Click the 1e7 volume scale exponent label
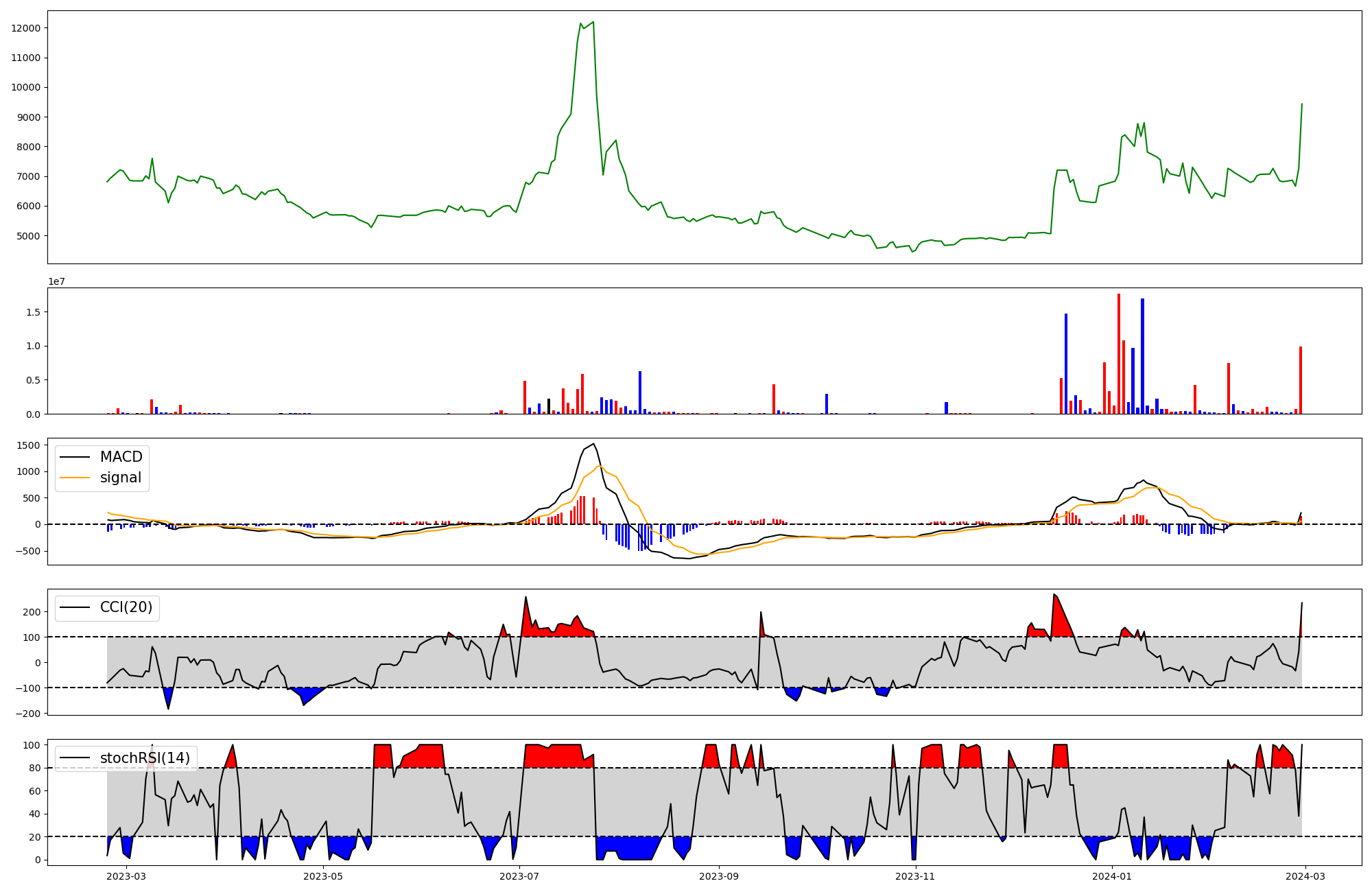Image resolution: width=1372 pixels, height=892 pixels. point(56,281)
